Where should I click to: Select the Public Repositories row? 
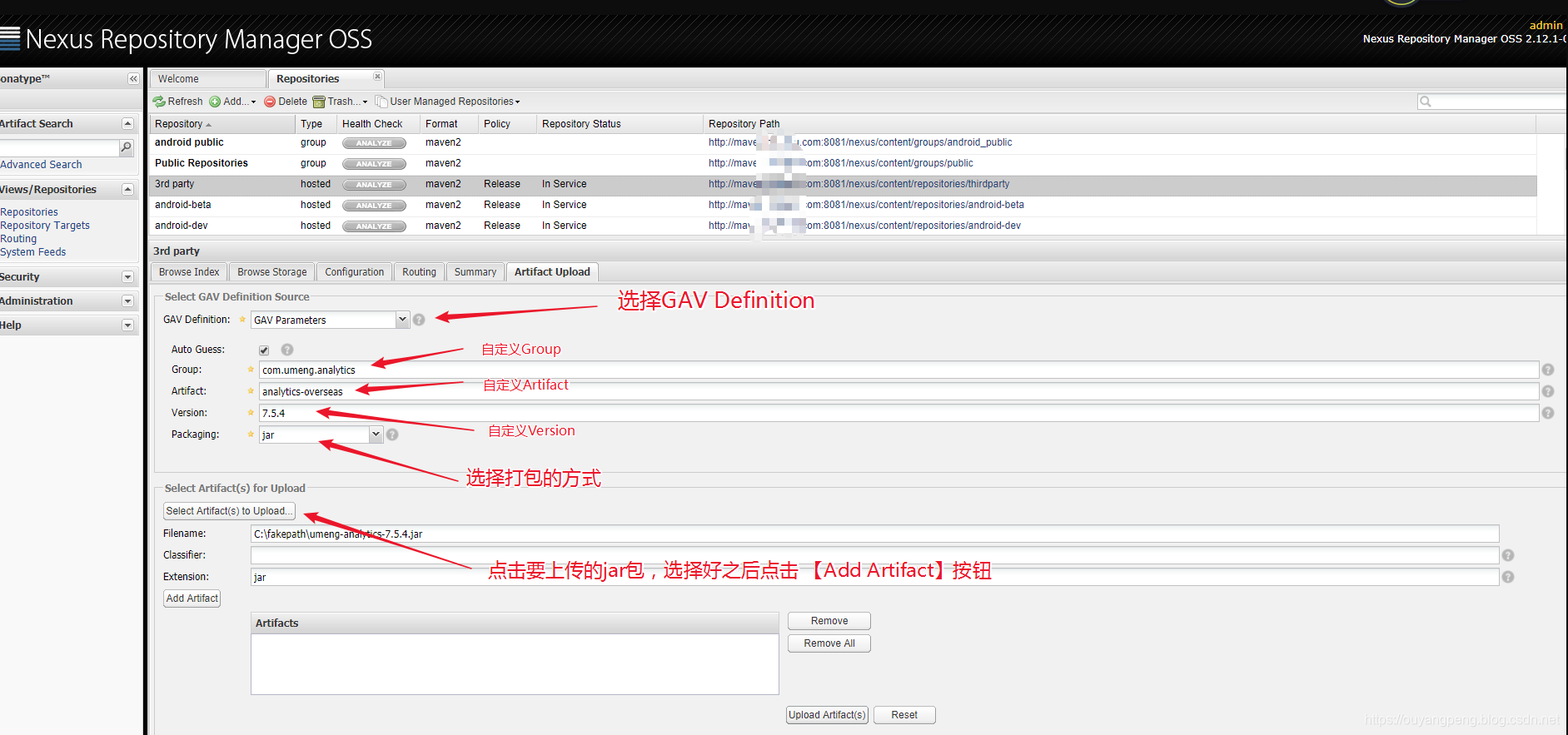click(843, 163)
